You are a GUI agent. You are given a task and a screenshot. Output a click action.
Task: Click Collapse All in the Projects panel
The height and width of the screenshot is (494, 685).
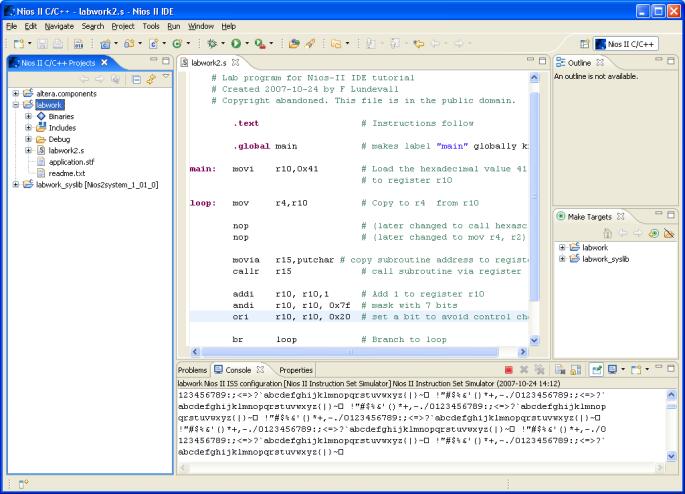137,79
